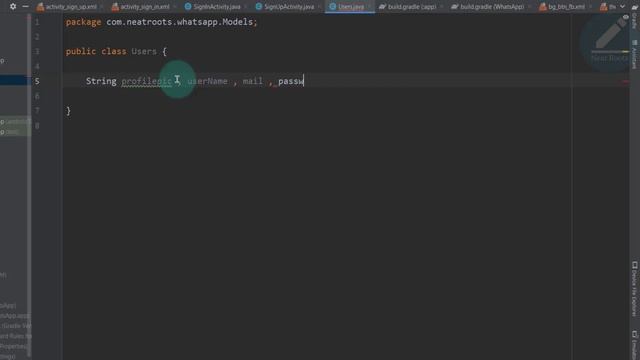This screenshot has width=640, height=360.
Task: Click line number 5 in gutter
Action: (x=37, y=81)
